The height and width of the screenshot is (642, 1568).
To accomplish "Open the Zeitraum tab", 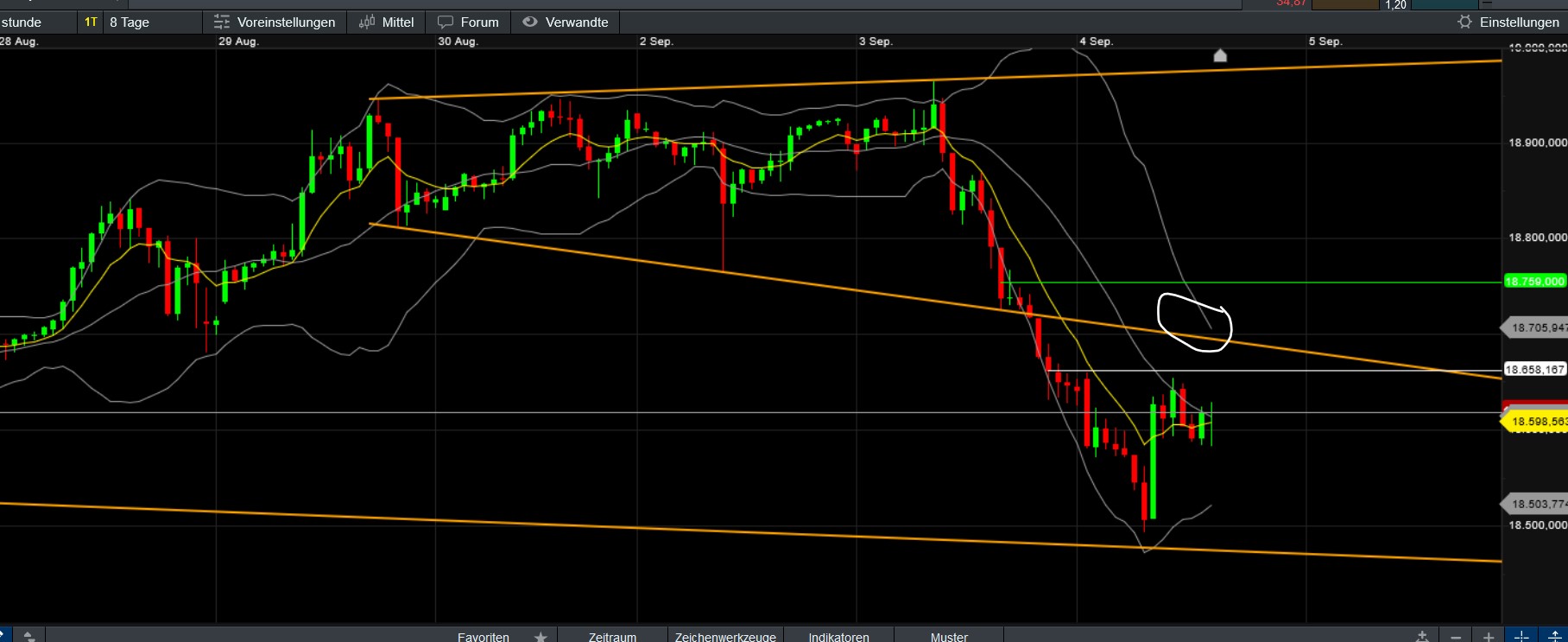I will pyautogui.click(x=612, y=637).
